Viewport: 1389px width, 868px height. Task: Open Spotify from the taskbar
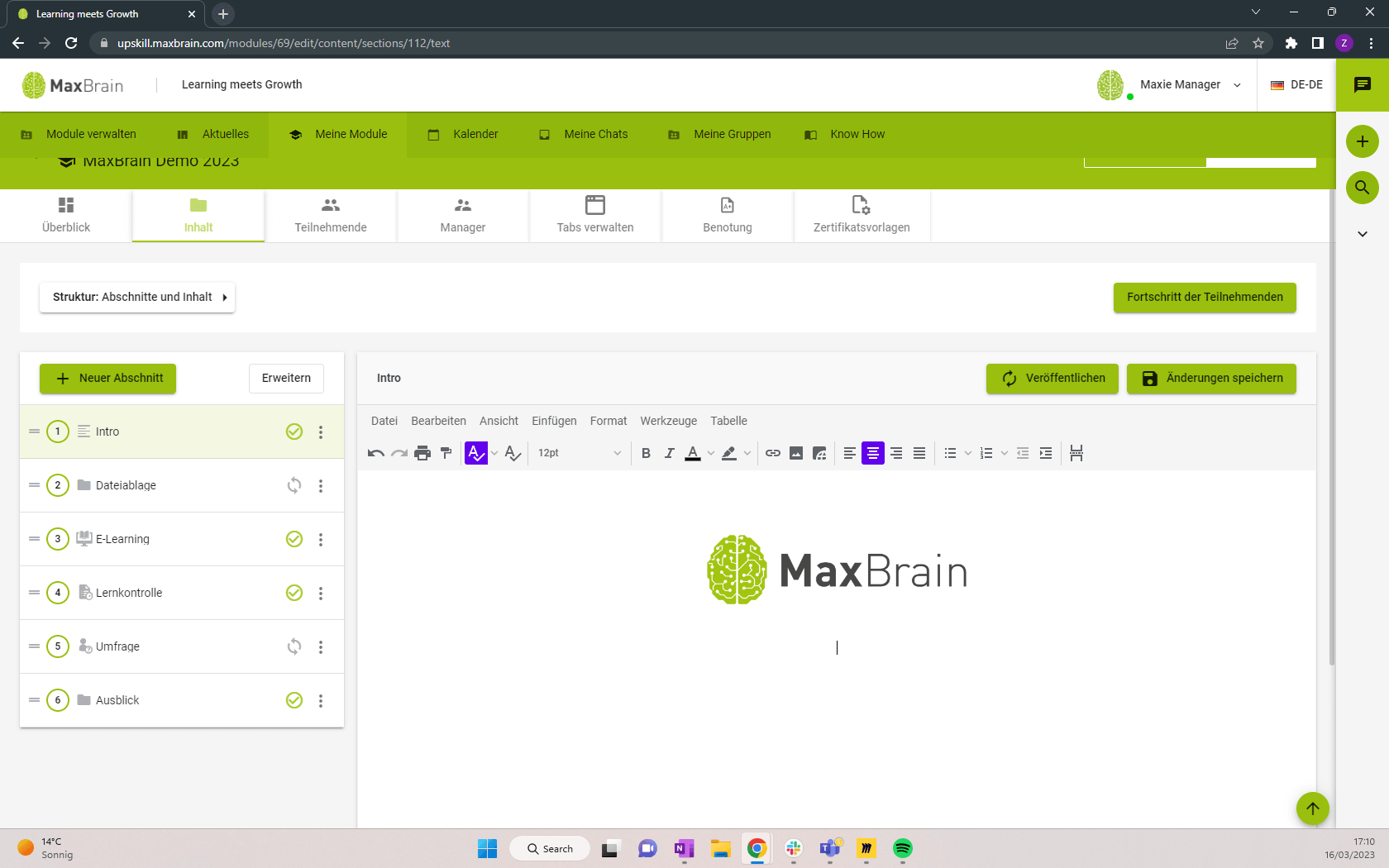[903, 848]
